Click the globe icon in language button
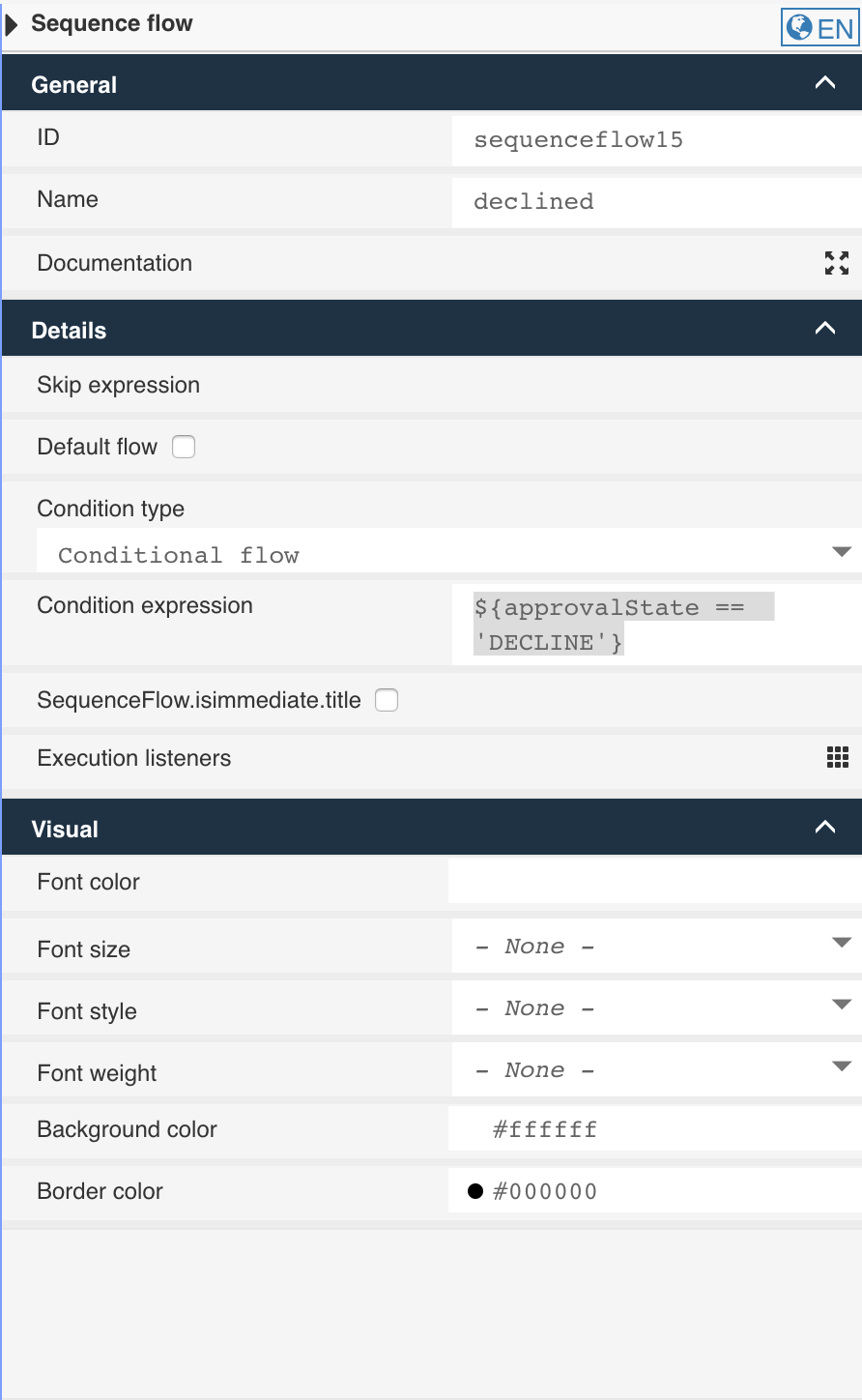The width and height of the screenshot is (862, 1400). pos(800,28)
